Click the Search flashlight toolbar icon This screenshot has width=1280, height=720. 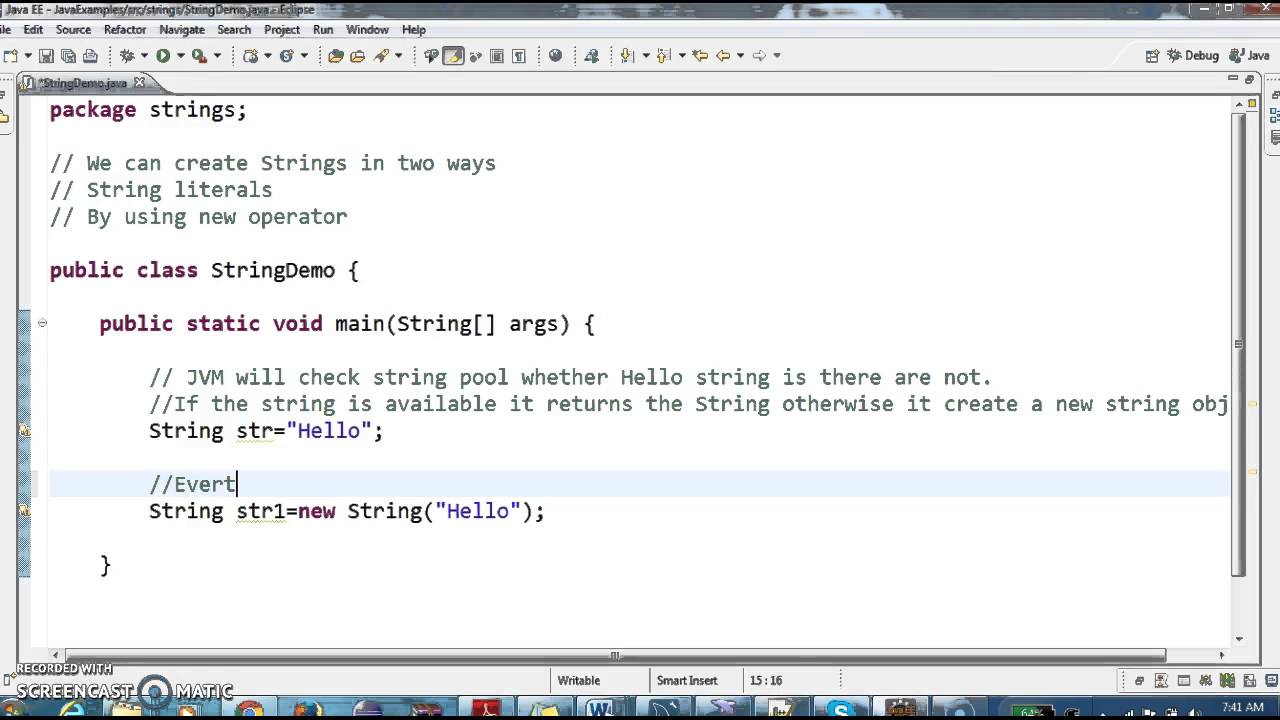(381, 56)
